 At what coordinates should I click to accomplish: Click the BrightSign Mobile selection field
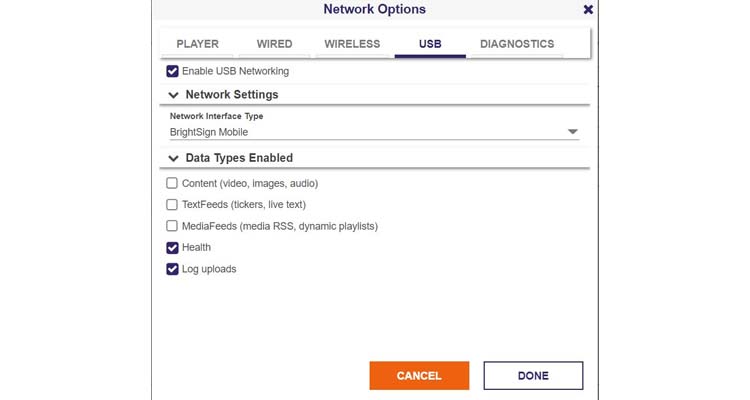(x=374, y=132)
